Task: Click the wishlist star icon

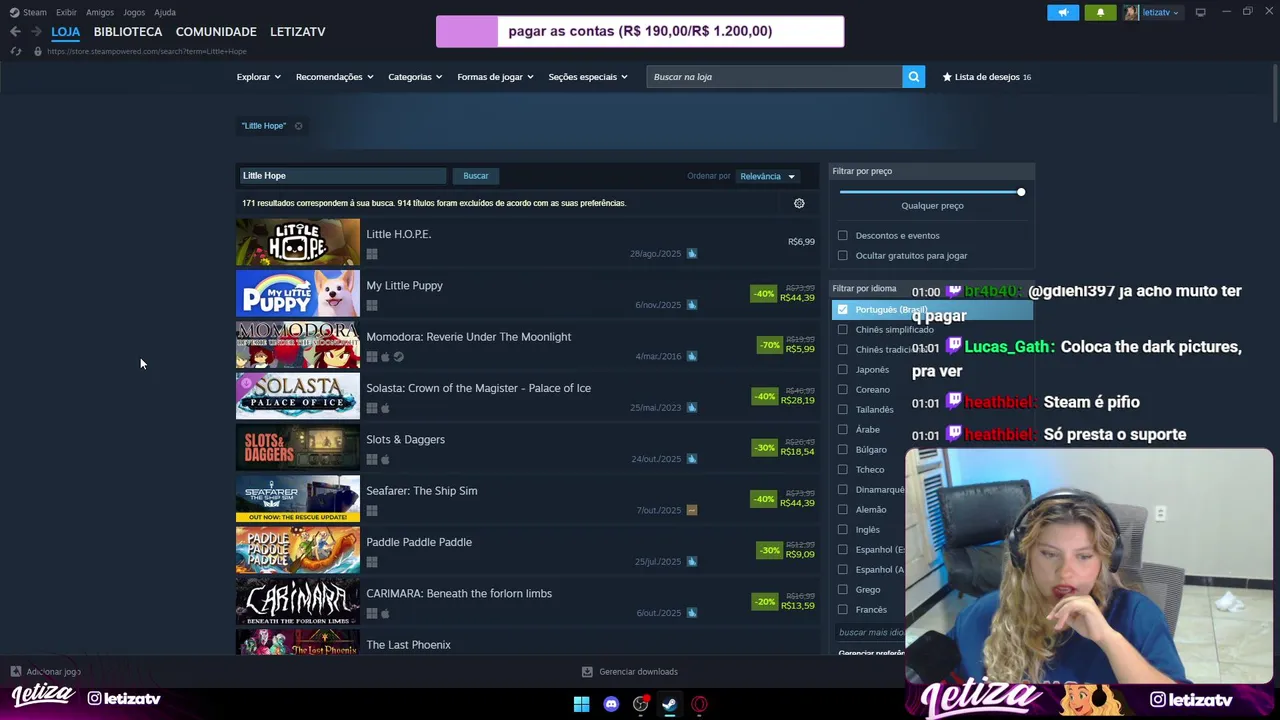Action: click(x=947, y=77)
